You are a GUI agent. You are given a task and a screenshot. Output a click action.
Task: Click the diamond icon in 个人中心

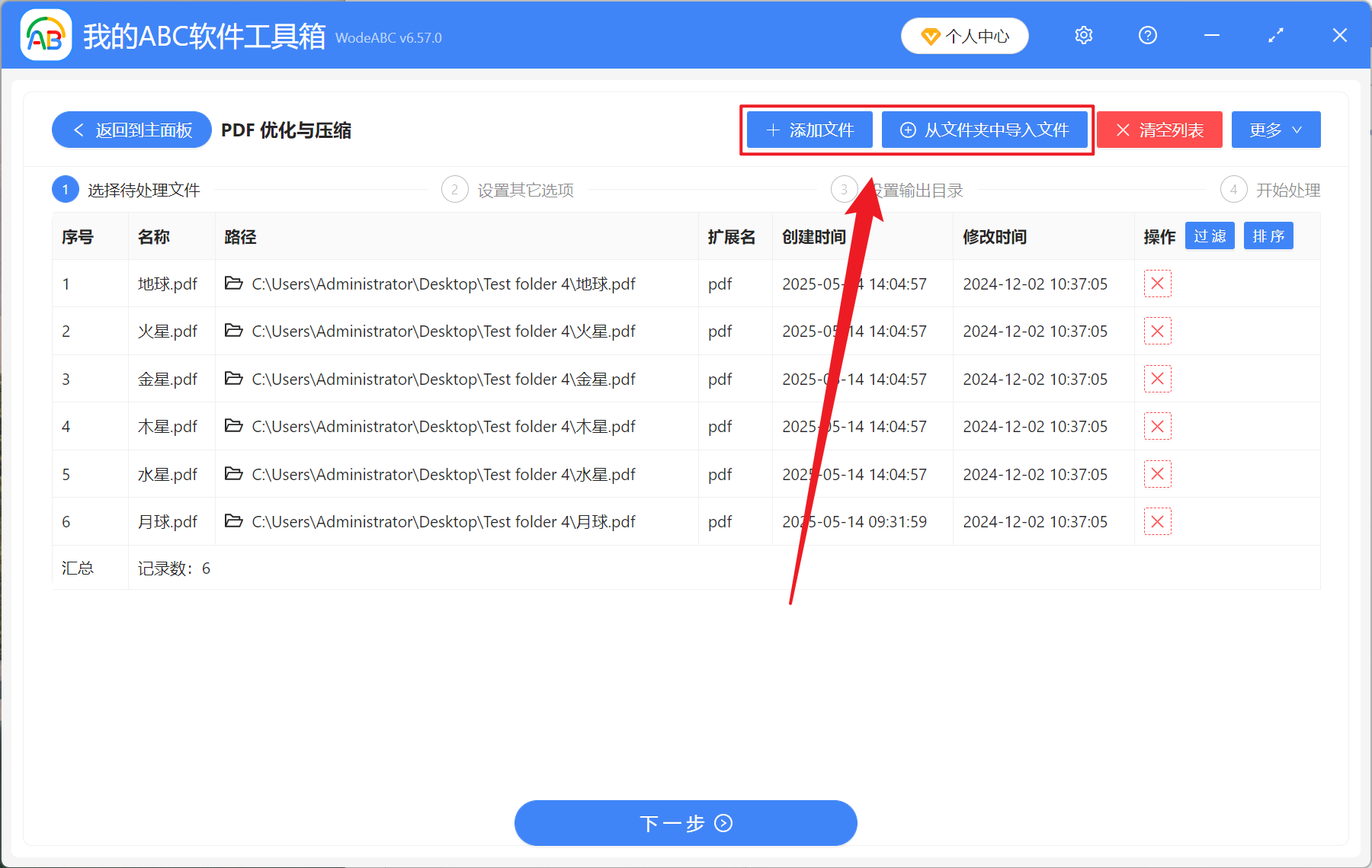point(931,36)
